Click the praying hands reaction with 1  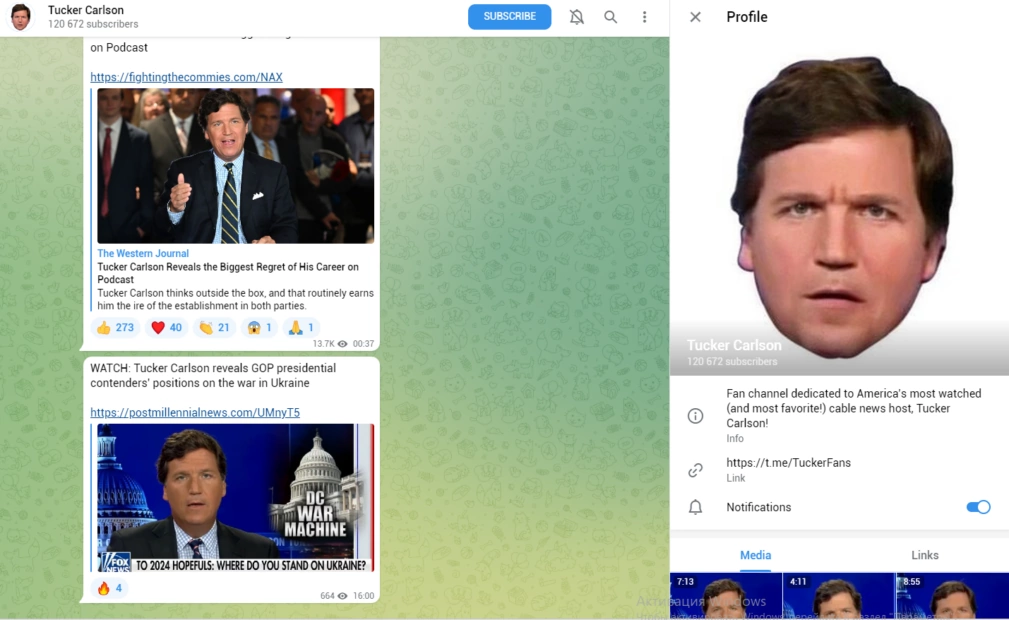301,327
